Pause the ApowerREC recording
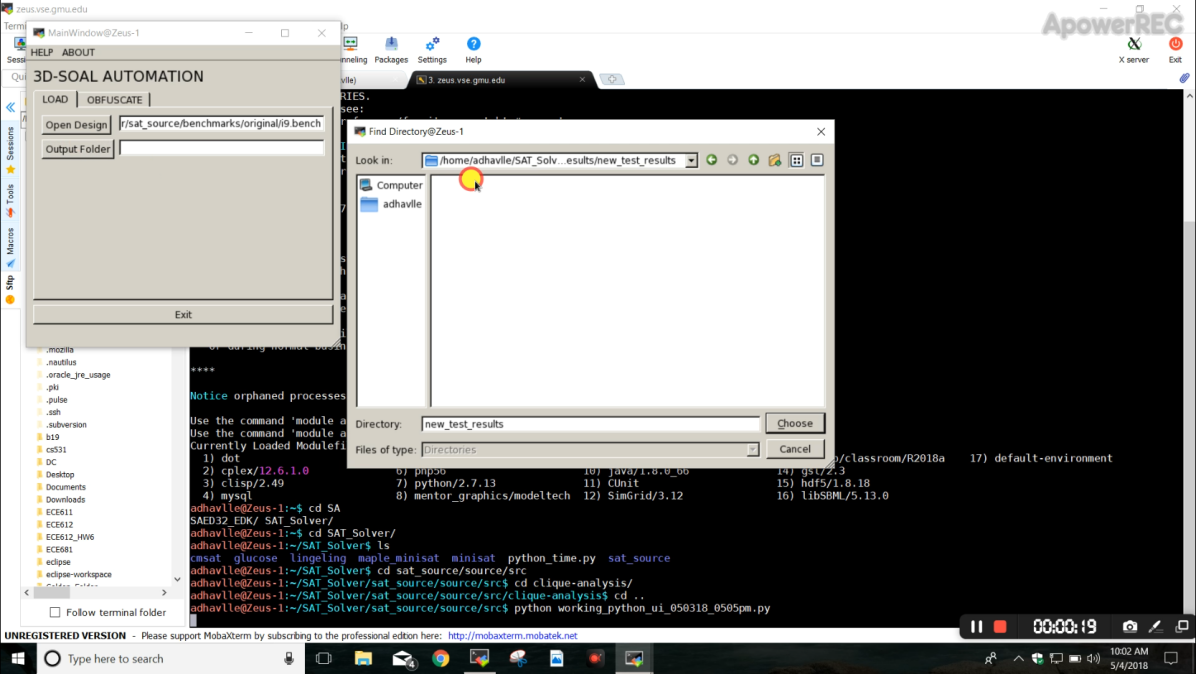Screen dimensions: 1196x674 (976, 627)
